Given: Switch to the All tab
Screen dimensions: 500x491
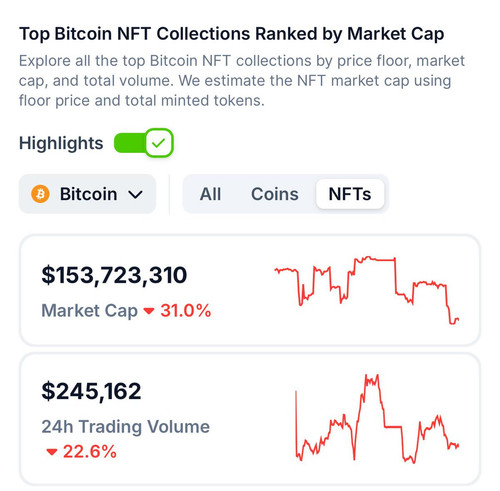Looking at the screenshot, I should pos(210,194).
